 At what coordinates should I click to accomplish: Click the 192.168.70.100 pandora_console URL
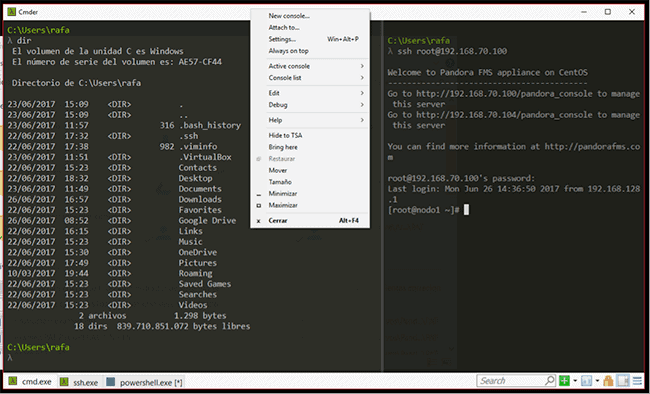point(504,94)
